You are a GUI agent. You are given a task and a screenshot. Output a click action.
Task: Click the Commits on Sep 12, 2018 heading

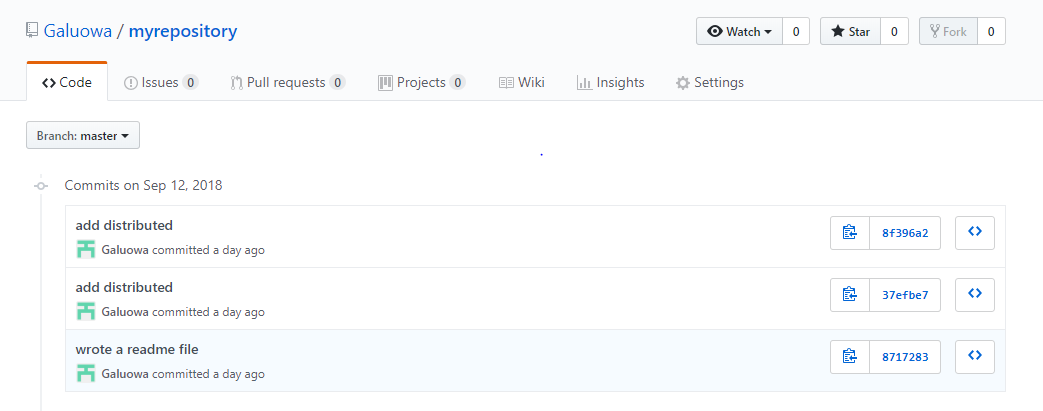point(143,185)
